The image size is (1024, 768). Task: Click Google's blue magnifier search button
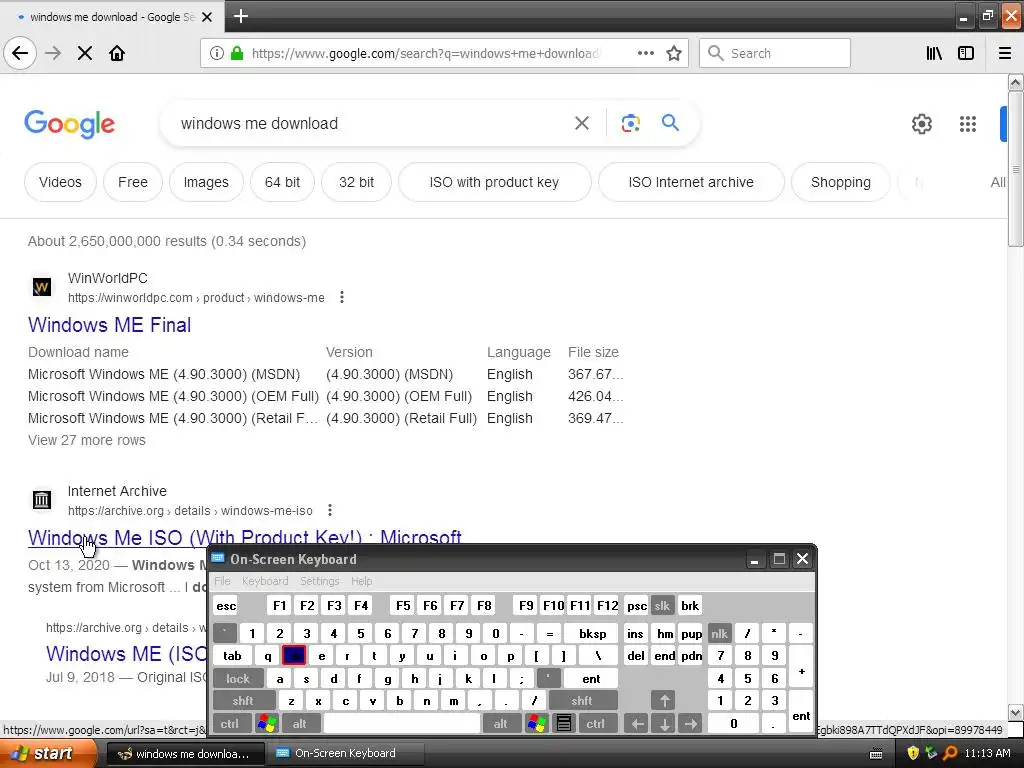670,122
